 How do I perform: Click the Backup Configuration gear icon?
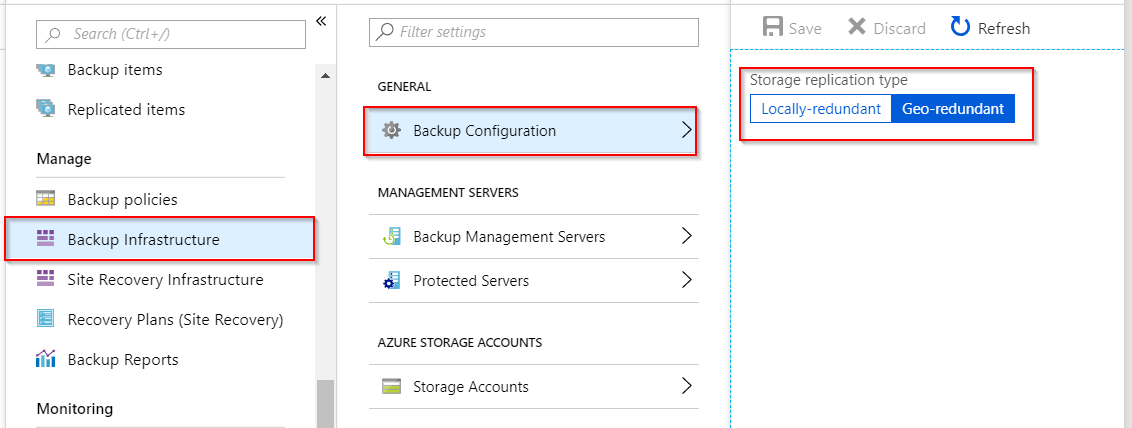point(391,131)
